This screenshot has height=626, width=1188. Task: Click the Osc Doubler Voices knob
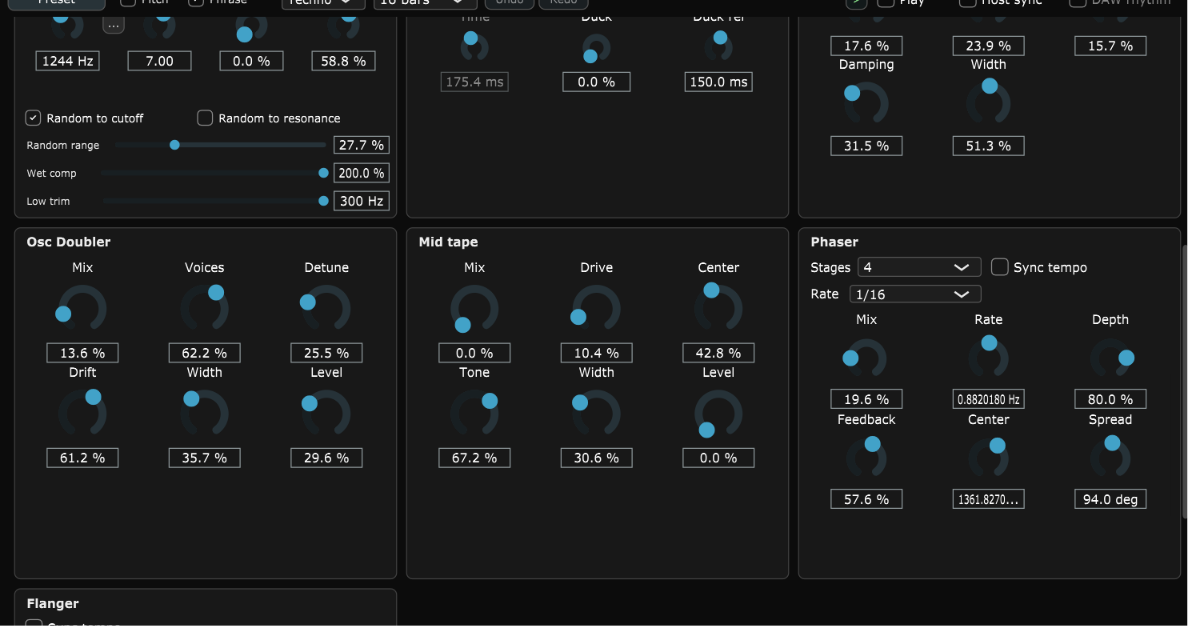205,308
